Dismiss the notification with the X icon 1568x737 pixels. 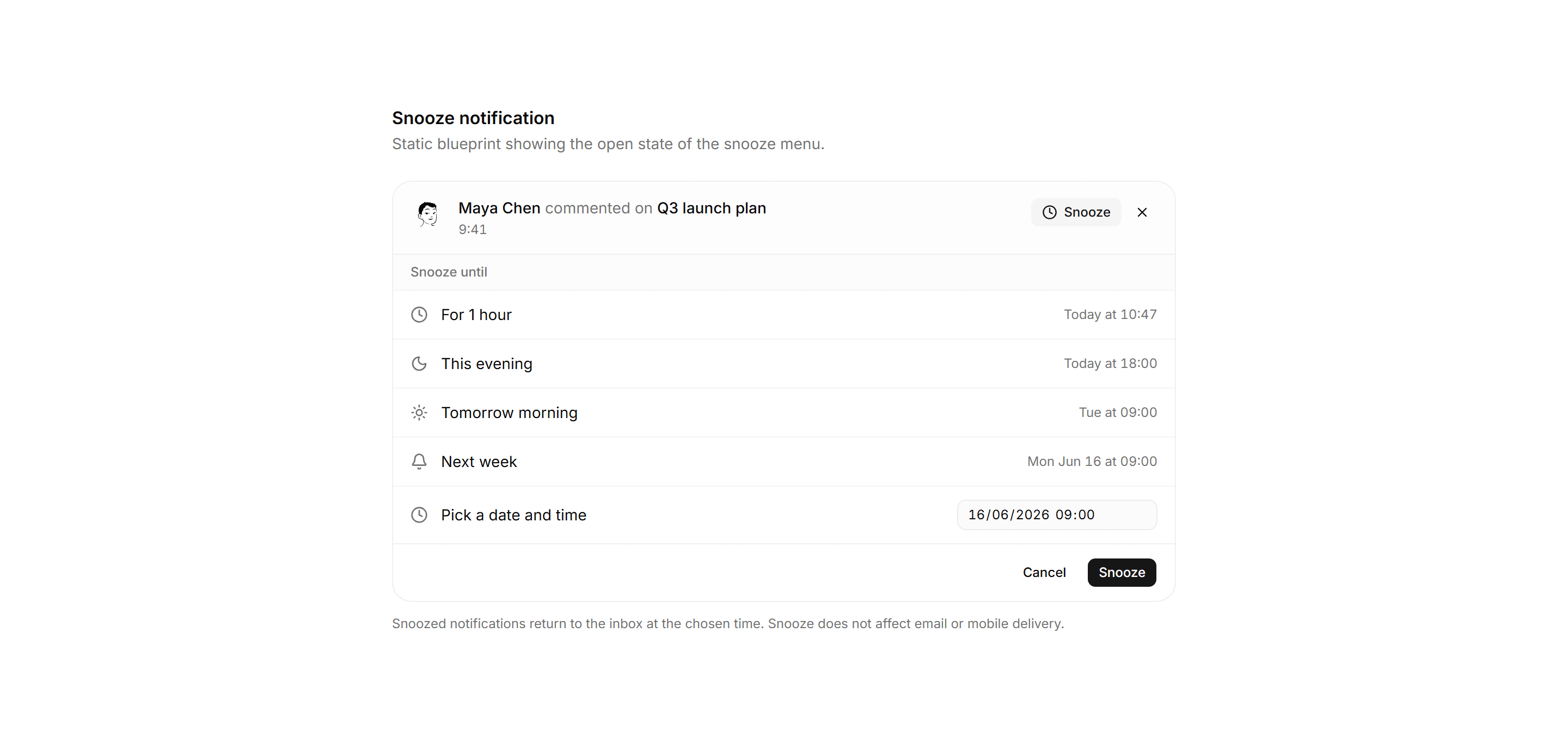tap(1142, 212)
